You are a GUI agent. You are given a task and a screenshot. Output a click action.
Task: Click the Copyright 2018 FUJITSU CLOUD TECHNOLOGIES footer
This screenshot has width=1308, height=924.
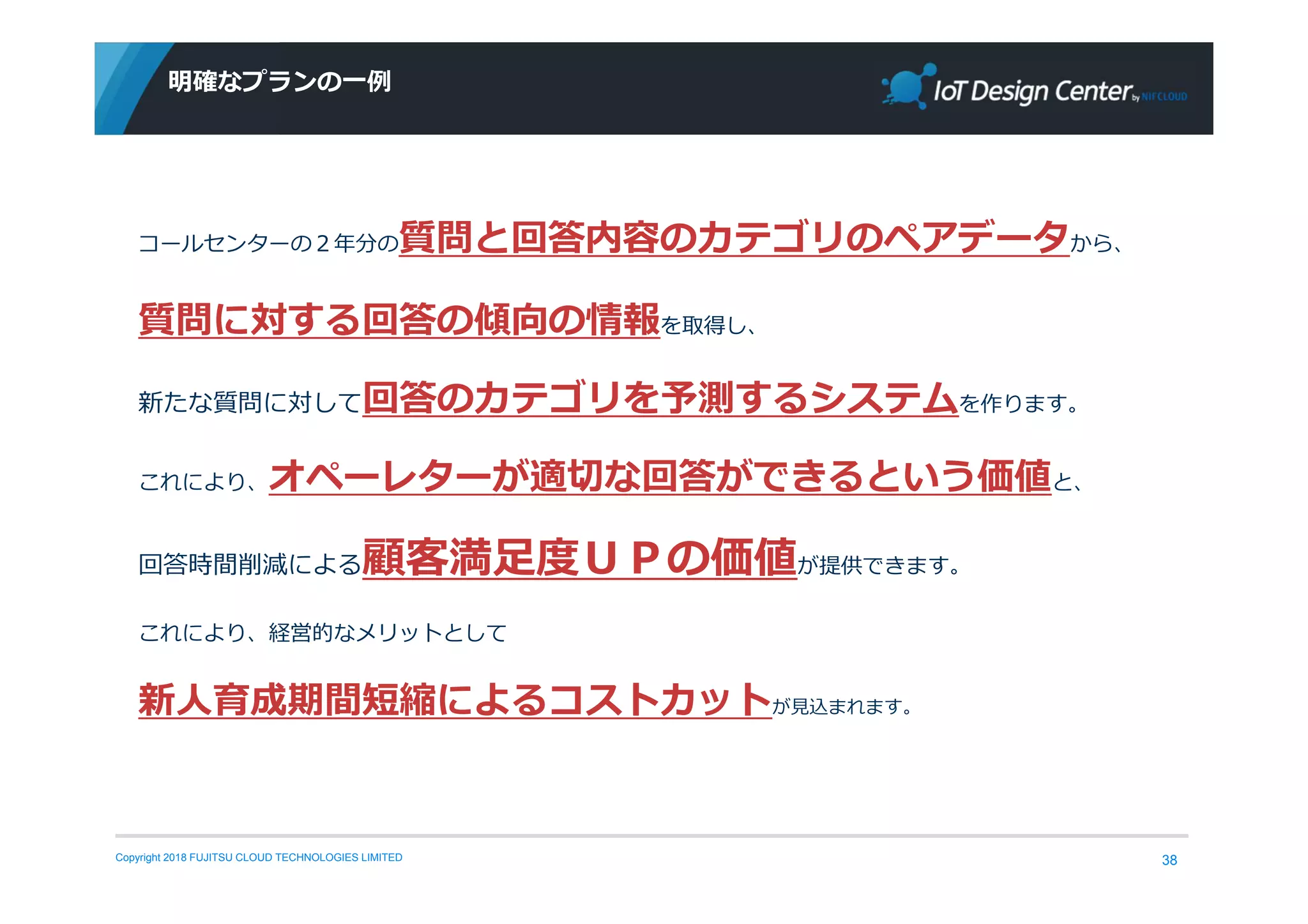pyautogui.click(x=259, y=858)
